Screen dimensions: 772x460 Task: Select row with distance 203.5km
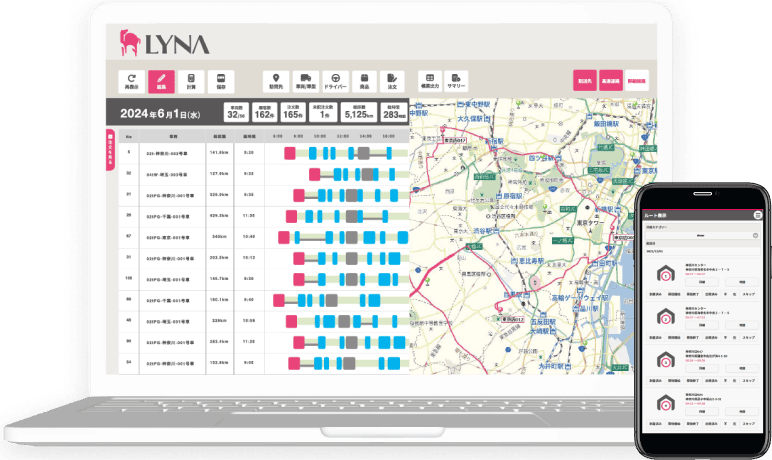coord(264,258)
